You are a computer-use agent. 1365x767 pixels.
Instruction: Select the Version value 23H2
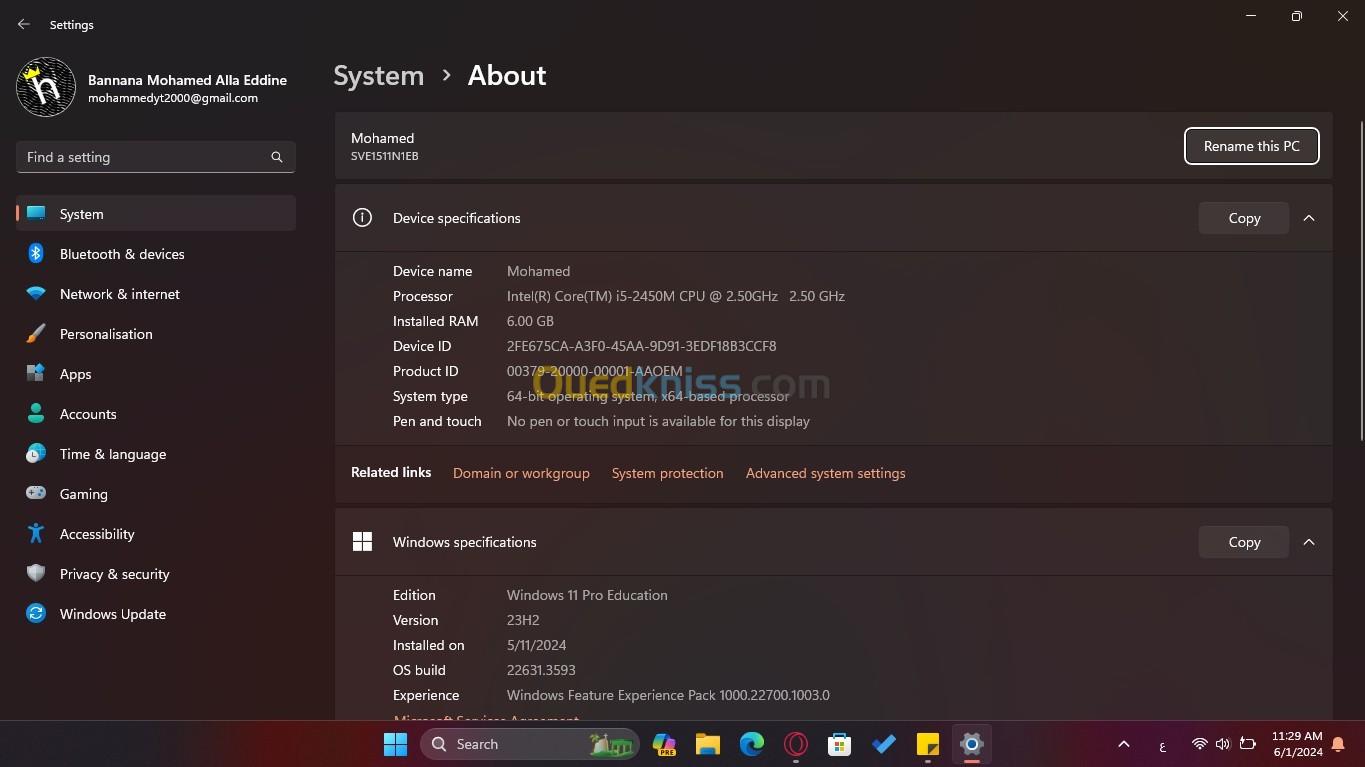(523, 620)
